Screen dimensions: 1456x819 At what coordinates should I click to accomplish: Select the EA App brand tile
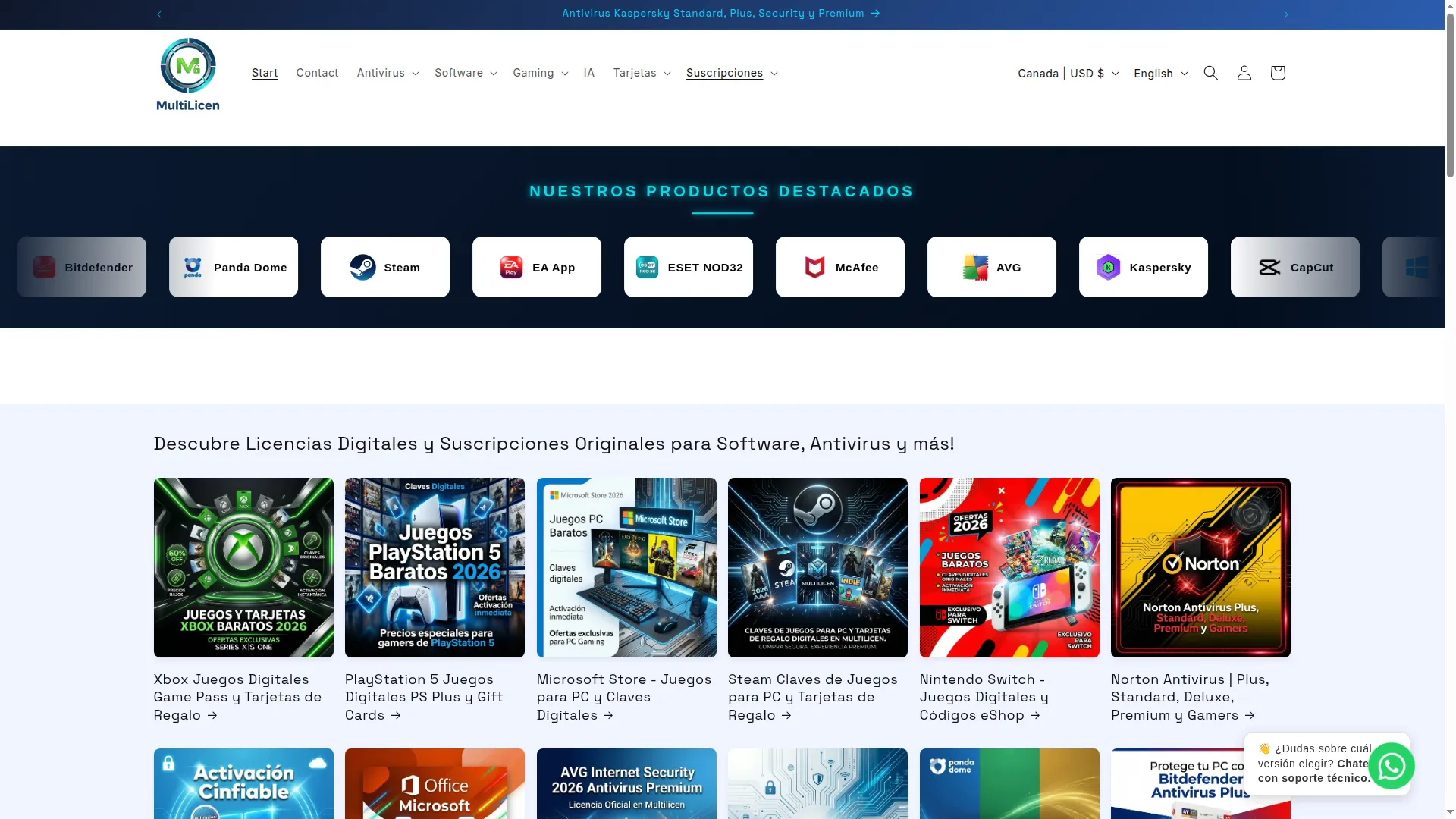(x=537, y=267)
